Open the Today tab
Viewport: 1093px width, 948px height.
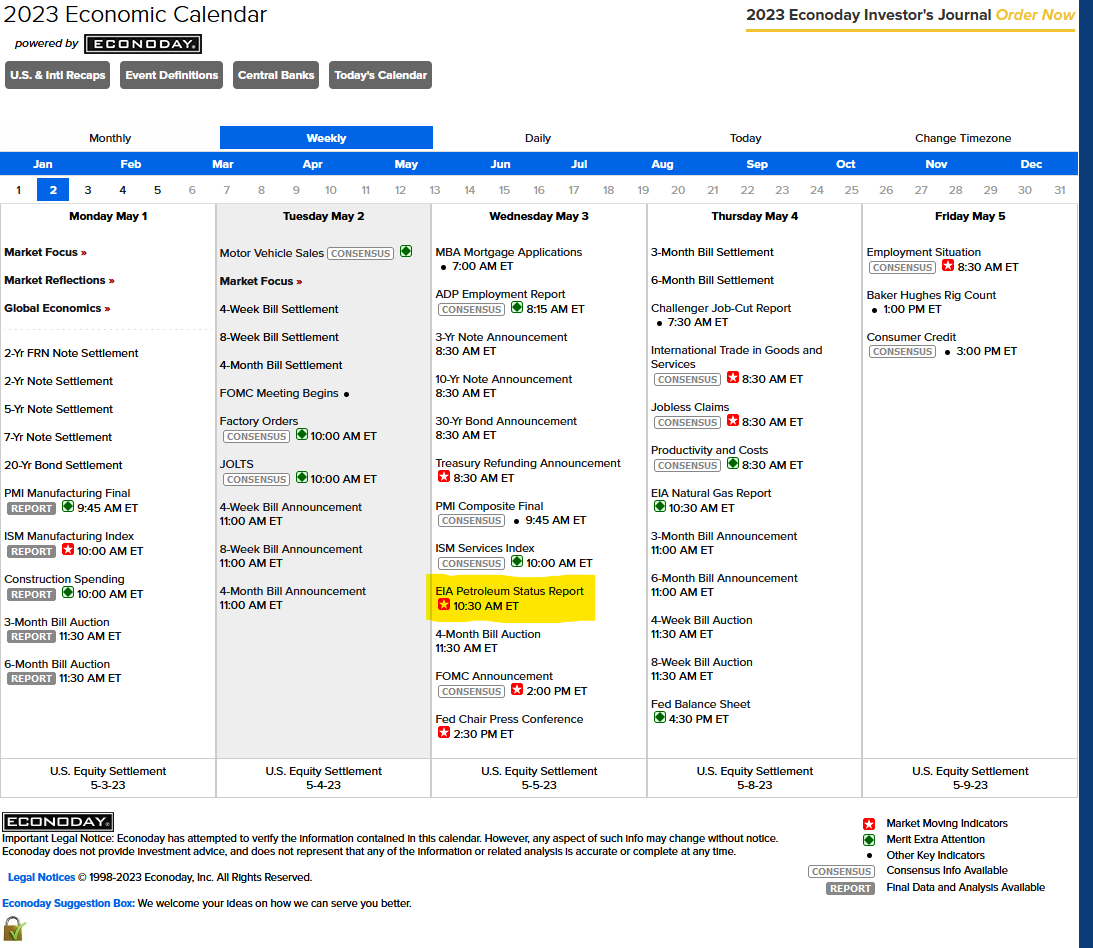click(745, 138)
